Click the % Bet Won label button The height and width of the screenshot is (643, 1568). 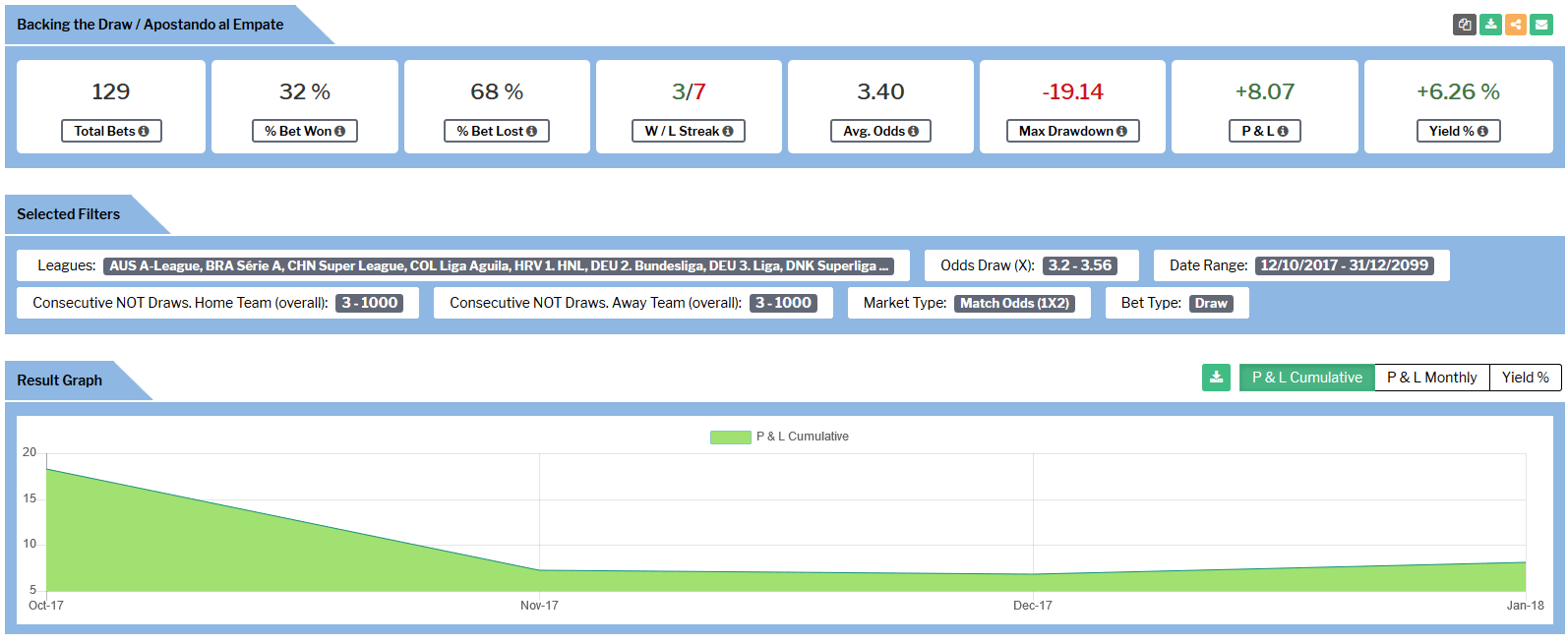[304, 131]
